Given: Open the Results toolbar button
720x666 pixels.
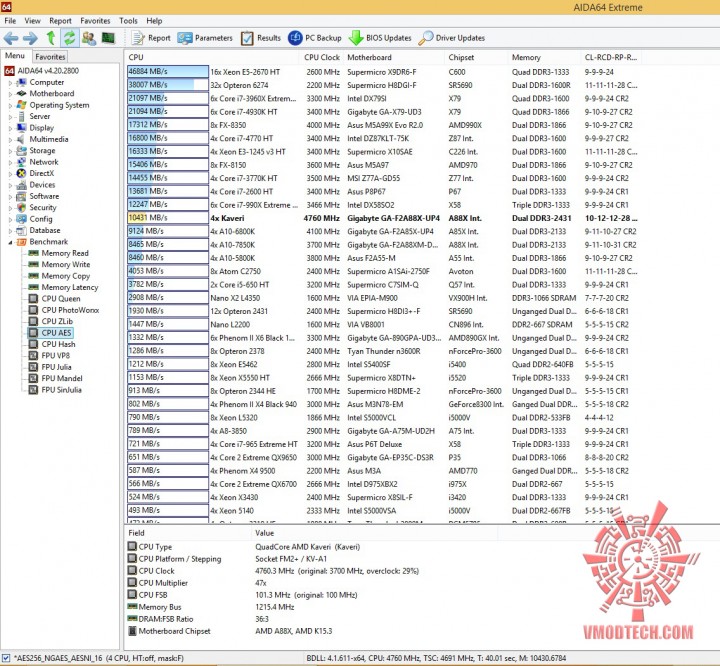Looking at the screenshot, I should (x=261, y=38).
